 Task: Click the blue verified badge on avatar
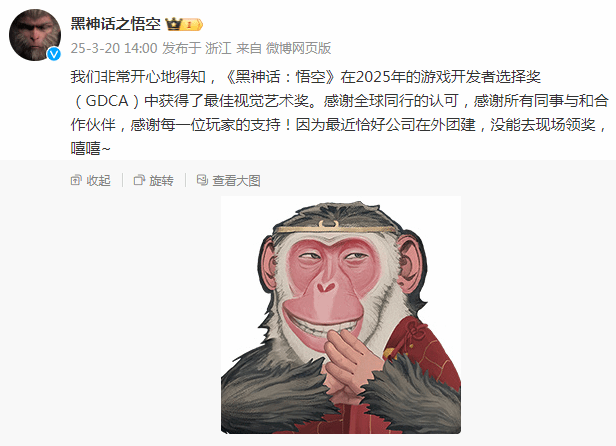click(x=54, y=54)
